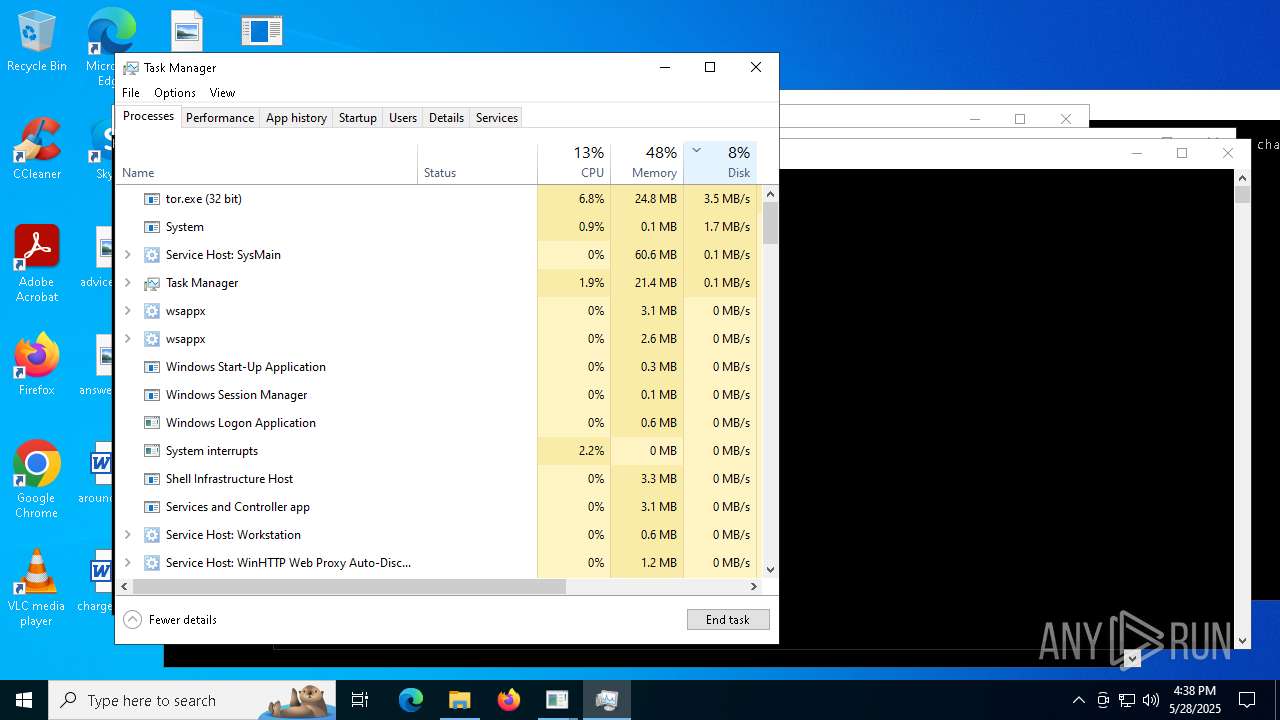
Task: Click the Windows Start-Up Application icon
Action: 152,367
